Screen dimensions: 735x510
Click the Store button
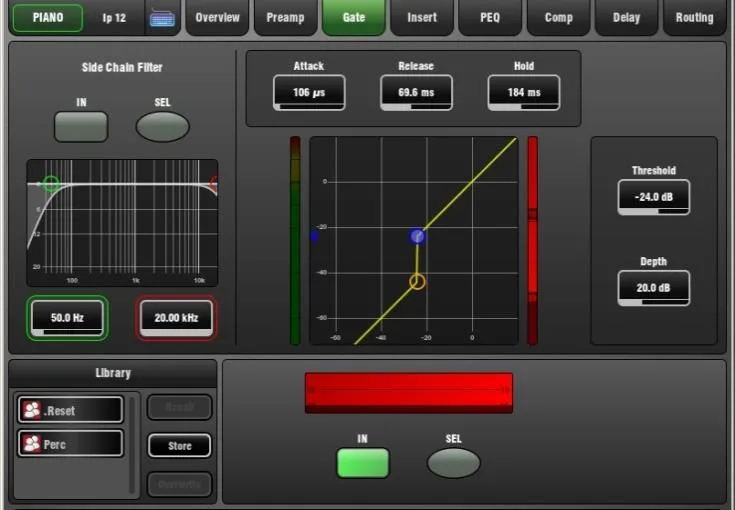[180, 446]
